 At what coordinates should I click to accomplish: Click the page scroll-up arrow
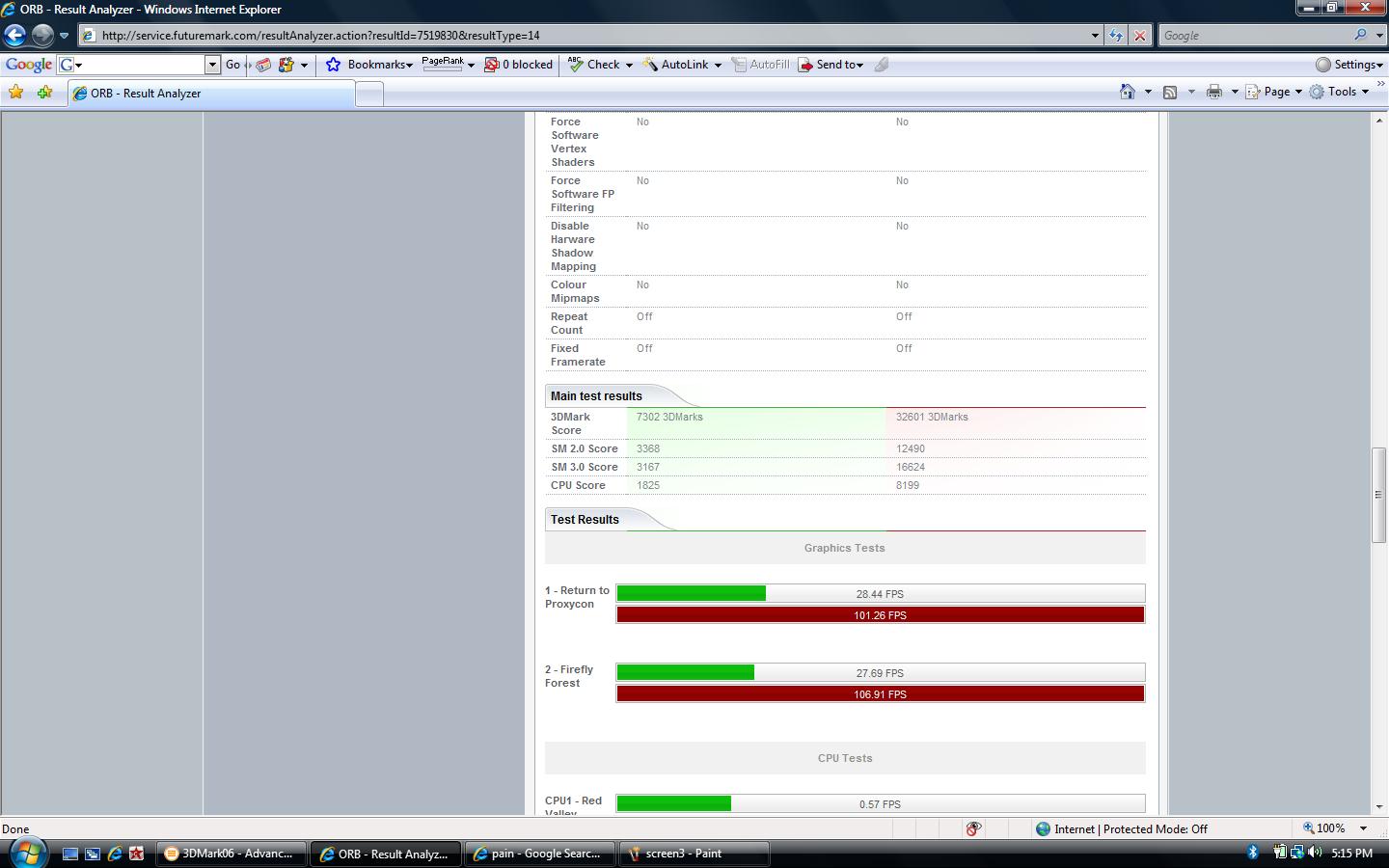pos(1379,120)
